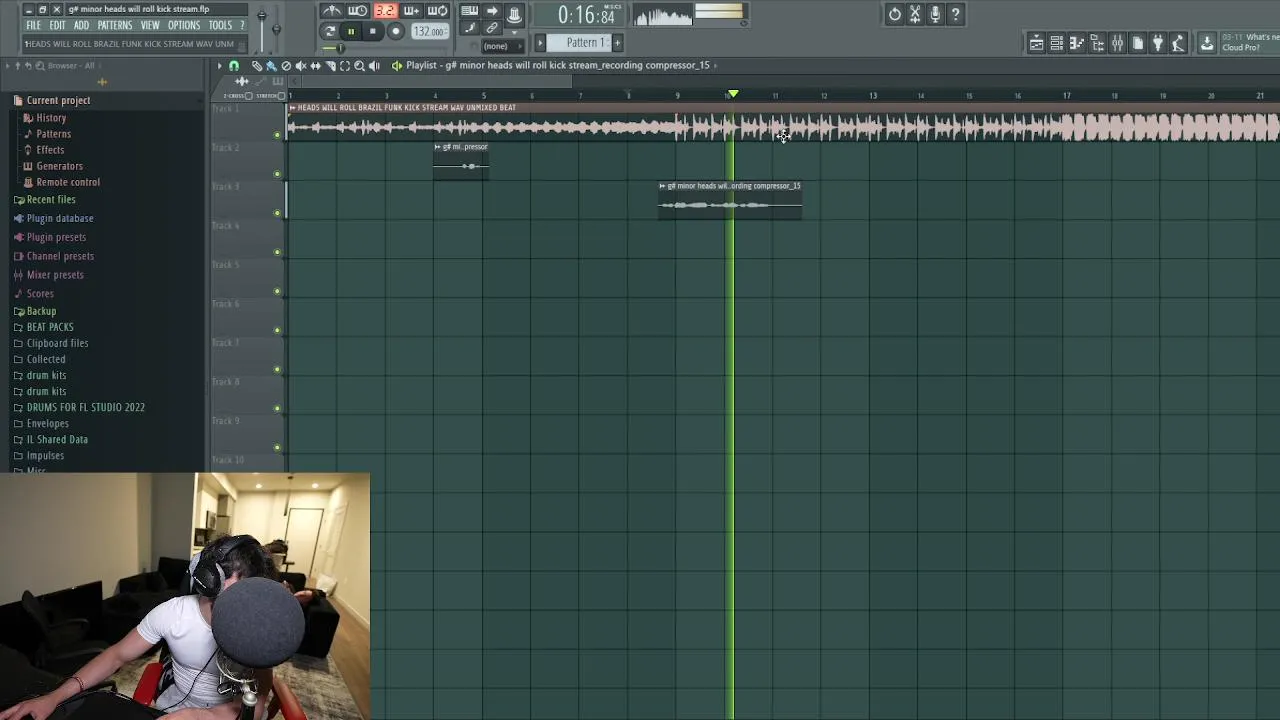Open the PATTERNS menu
The width and height of the screenshot is (1280, 720).
(x=115, y=25)
